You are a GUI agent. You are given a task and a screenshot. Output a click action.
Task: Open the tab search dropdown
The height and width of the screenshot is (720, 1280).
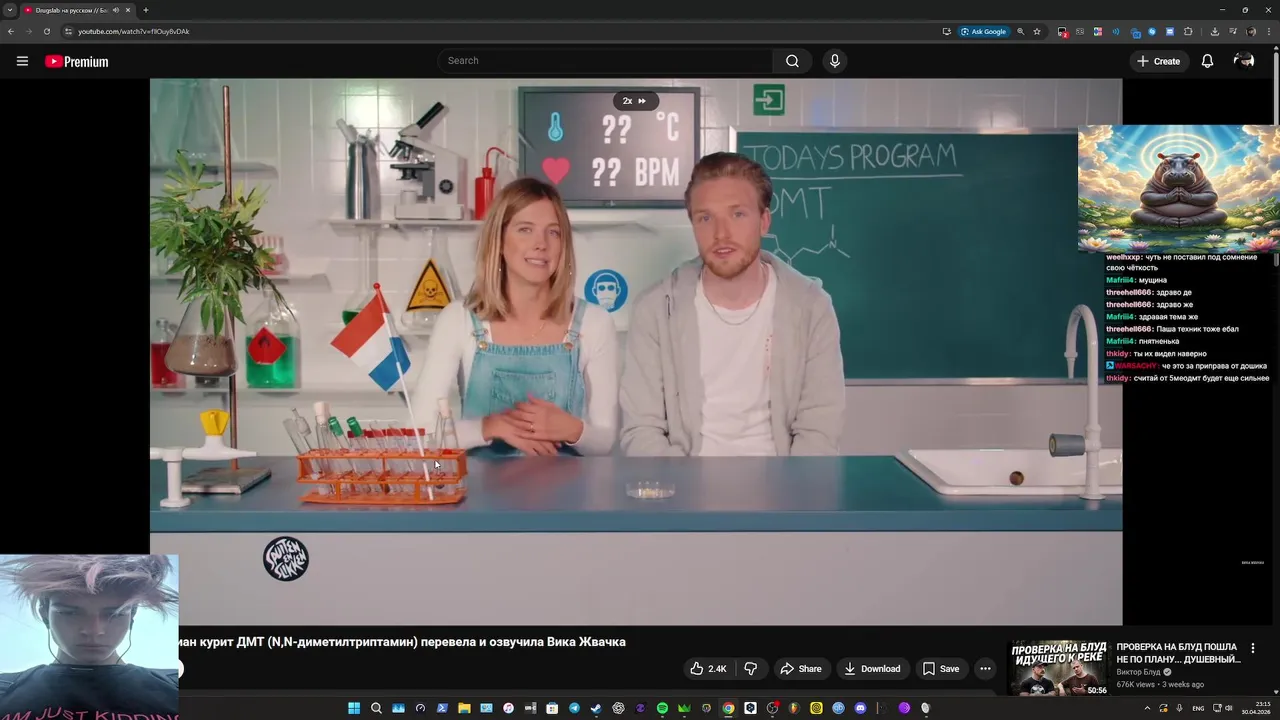pyautogui.click(x=9, y=10)
